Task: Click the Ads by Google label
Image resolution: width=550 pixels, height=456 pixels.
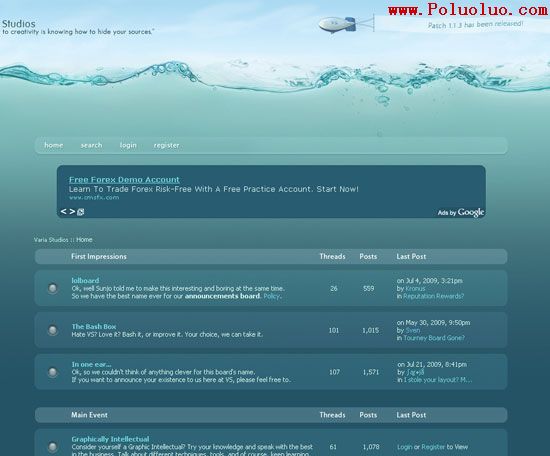Action: pyautogui.click(x=461, y=212)
